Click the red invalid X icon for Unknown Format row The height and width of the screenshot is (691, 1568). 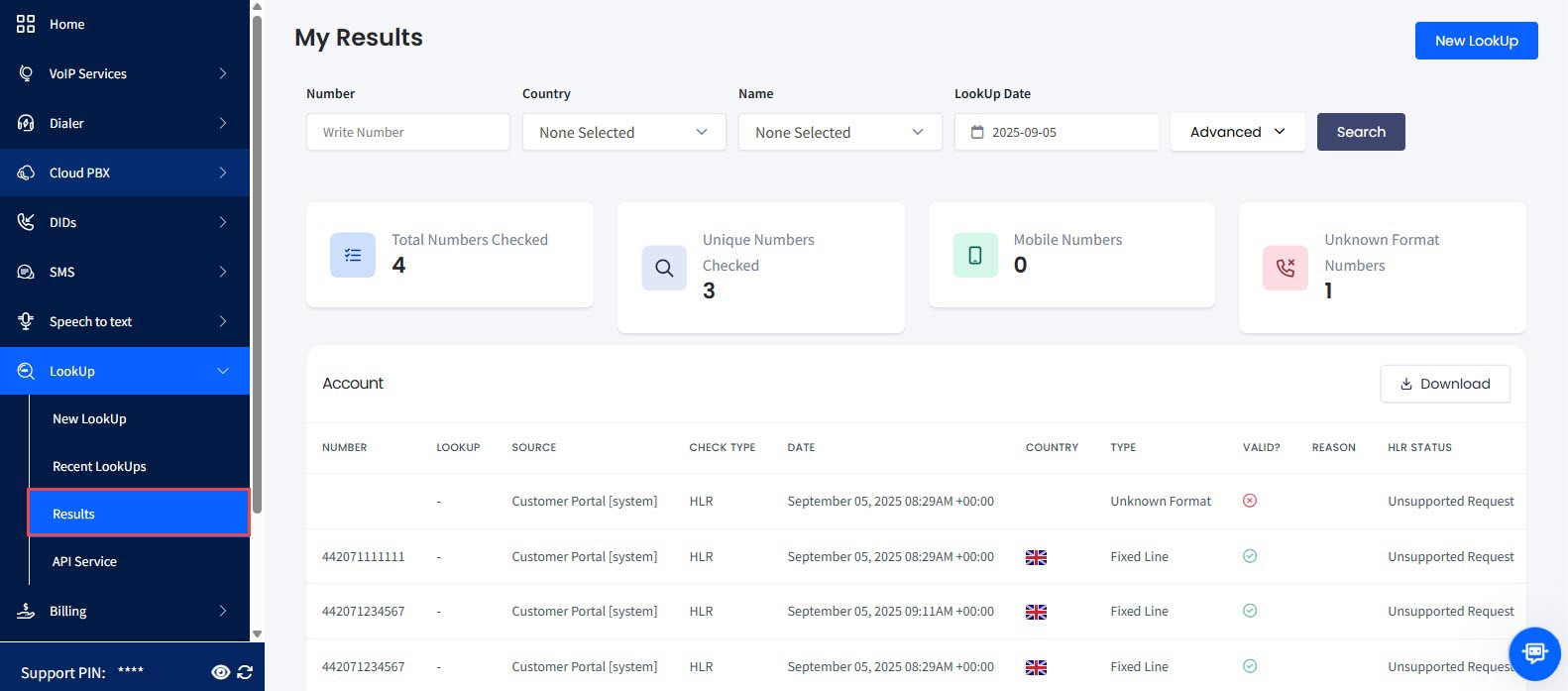tap(1250, 501)
